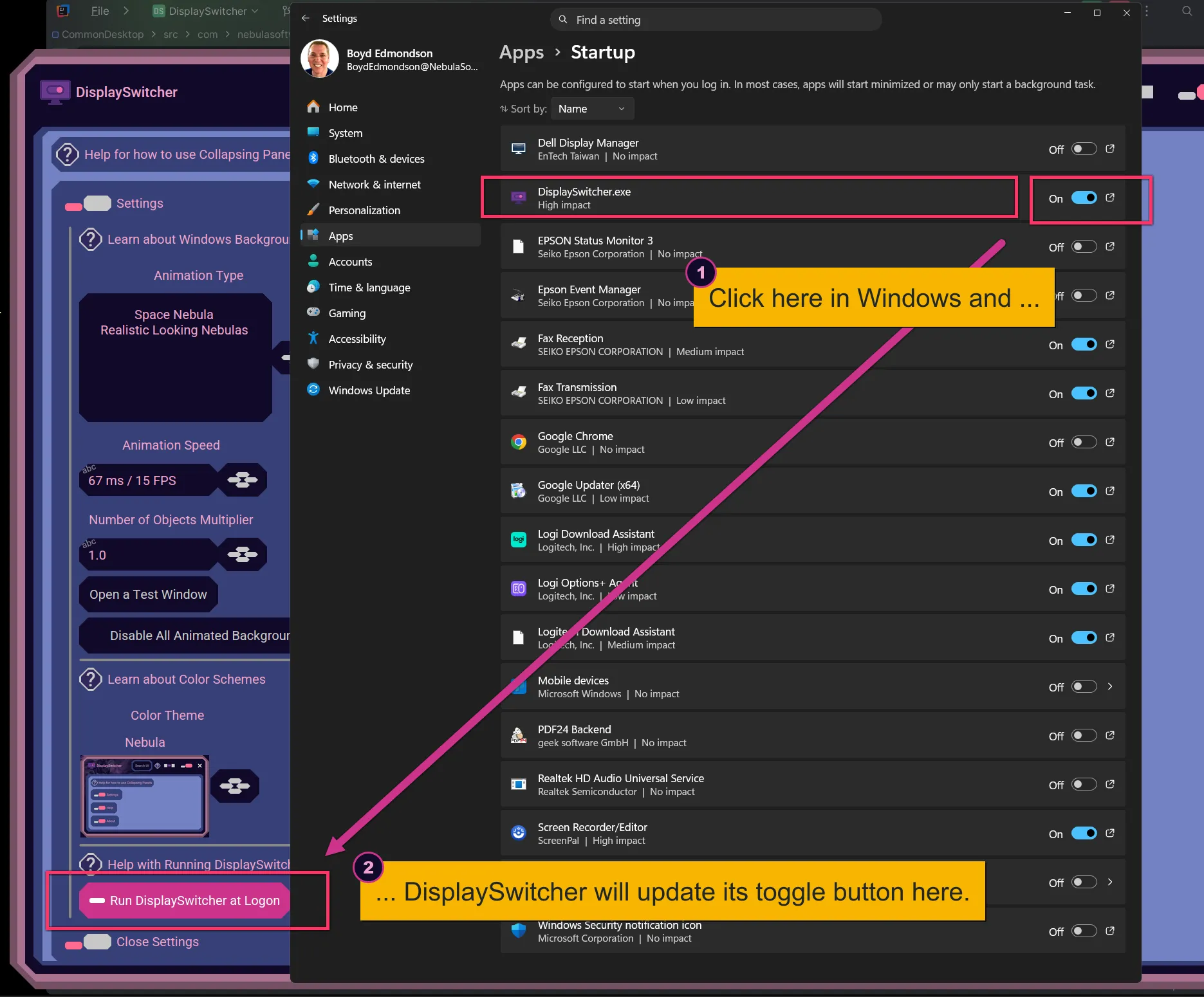This screenshot has width=1204, height=997.
Task: Click the back arrow in Settings window
Action: [306, 19]
